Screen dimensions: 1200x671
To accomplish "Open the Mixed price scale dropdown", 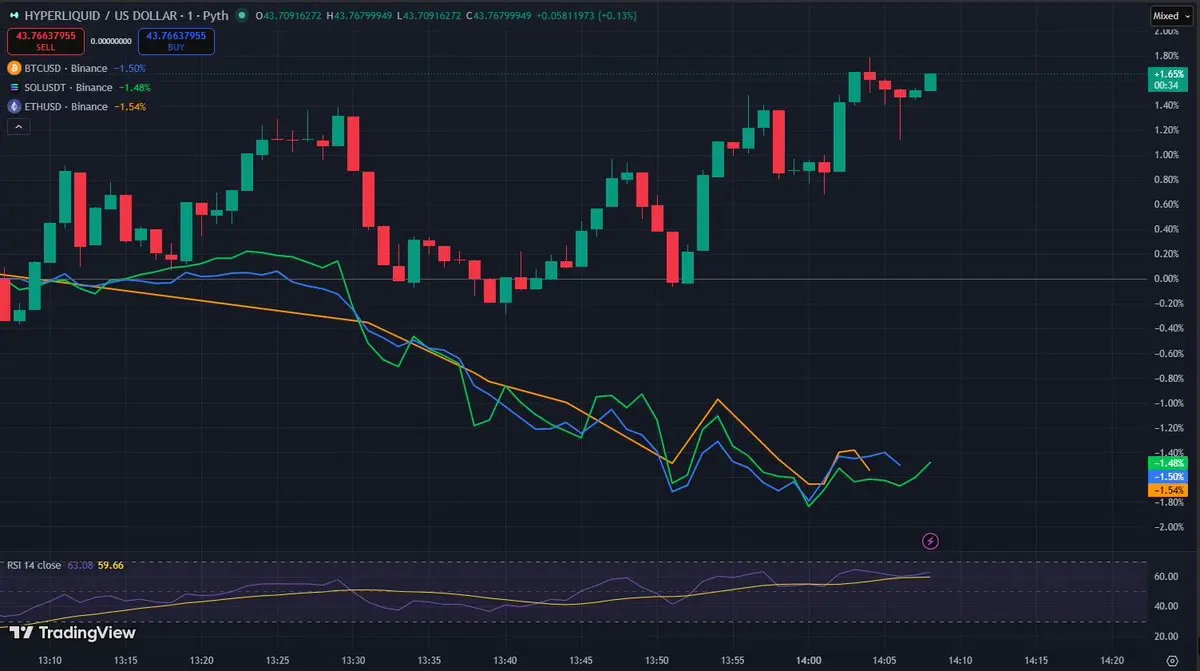I will pyautogui.click(x=1171, y=15).
